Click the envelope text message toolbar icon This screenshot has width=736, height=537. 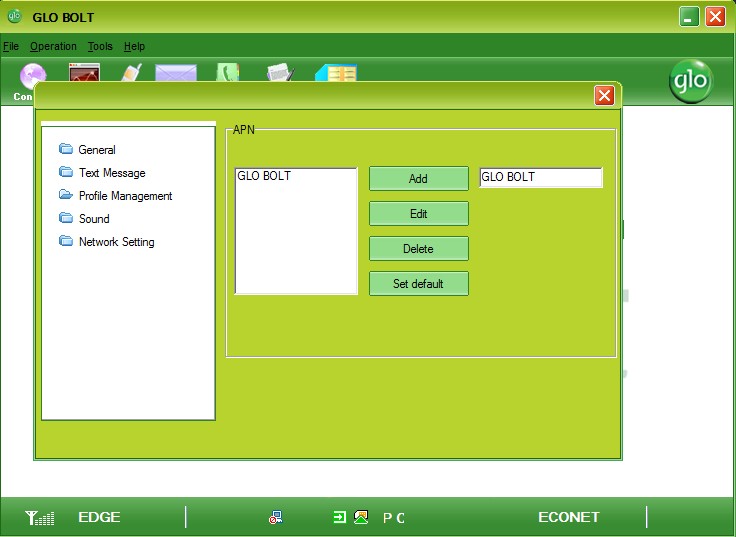[175, 73]
